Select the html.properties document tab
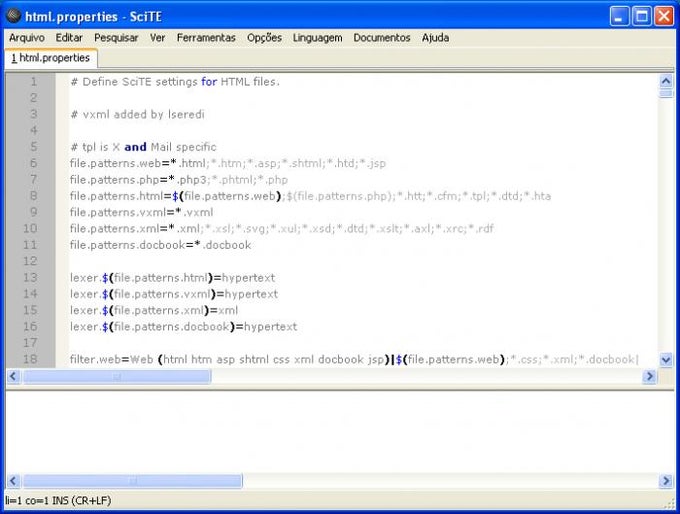Screen dimensions: 680x514 [51, 58]
